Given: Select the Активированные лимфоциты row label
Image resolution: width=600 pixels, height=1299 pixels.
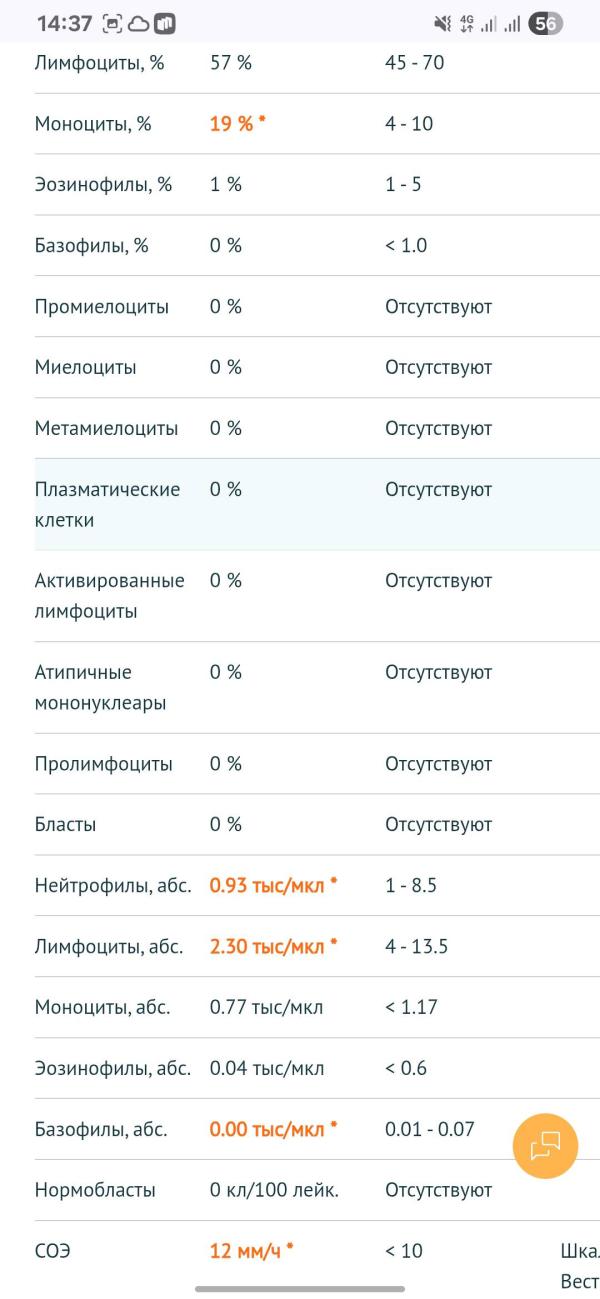Looking at the screenshot, I should coord(109,595).
